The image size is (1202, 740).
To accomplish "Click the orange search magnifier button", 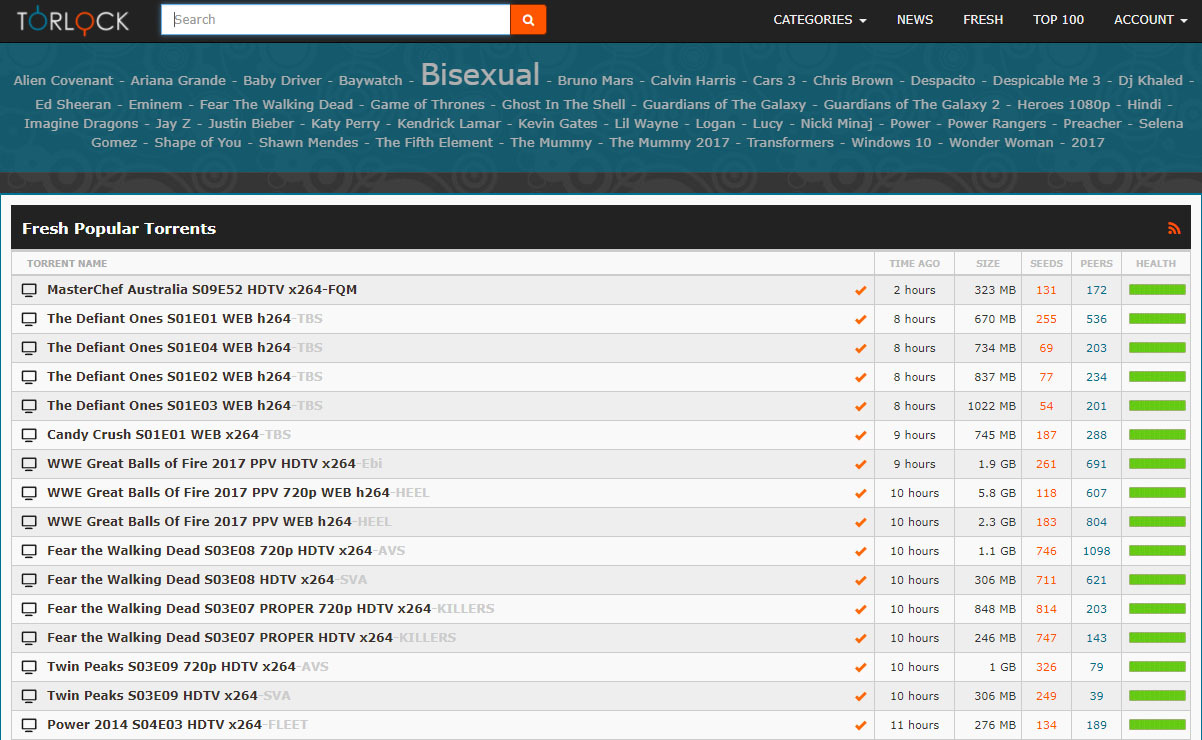I will 528,19.
